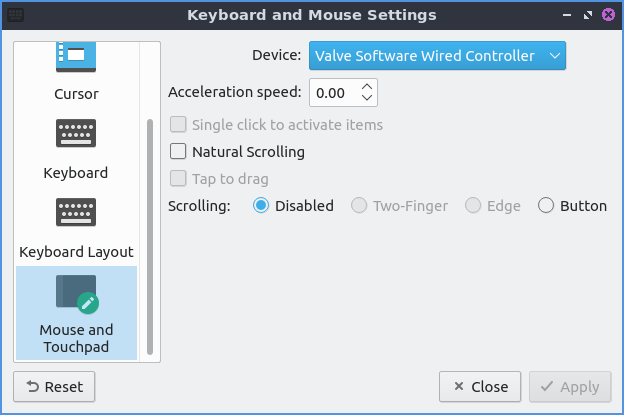This screenshot has width=624, height=415.
Task: Click the Acceleration speed input field
Action: [x=332, y=93]
